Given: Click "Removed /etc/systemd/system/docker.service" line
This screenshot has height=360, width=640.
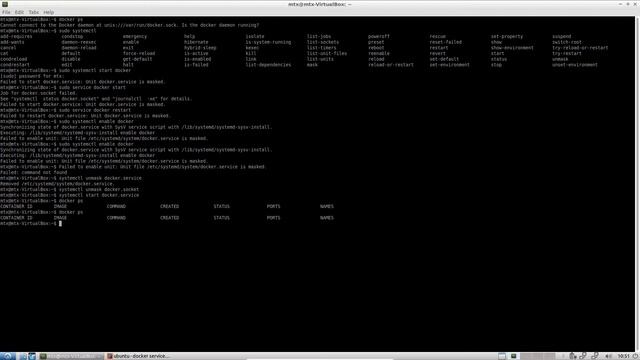Looking at the screenshot, I should pyautogui.click(x=57, y=184).
